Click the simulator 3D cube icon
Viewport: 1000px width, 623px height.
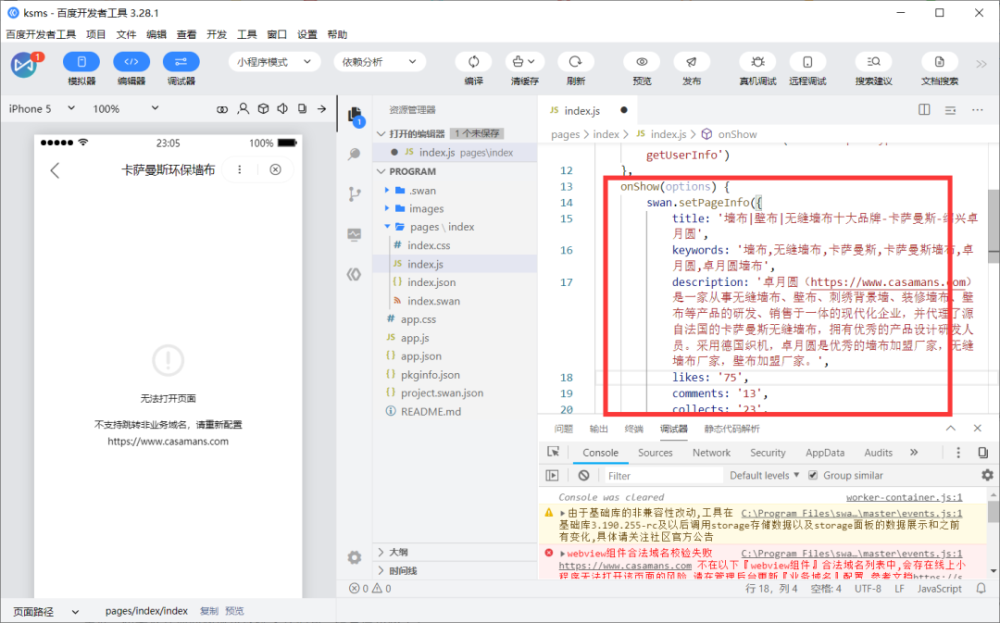263,109
